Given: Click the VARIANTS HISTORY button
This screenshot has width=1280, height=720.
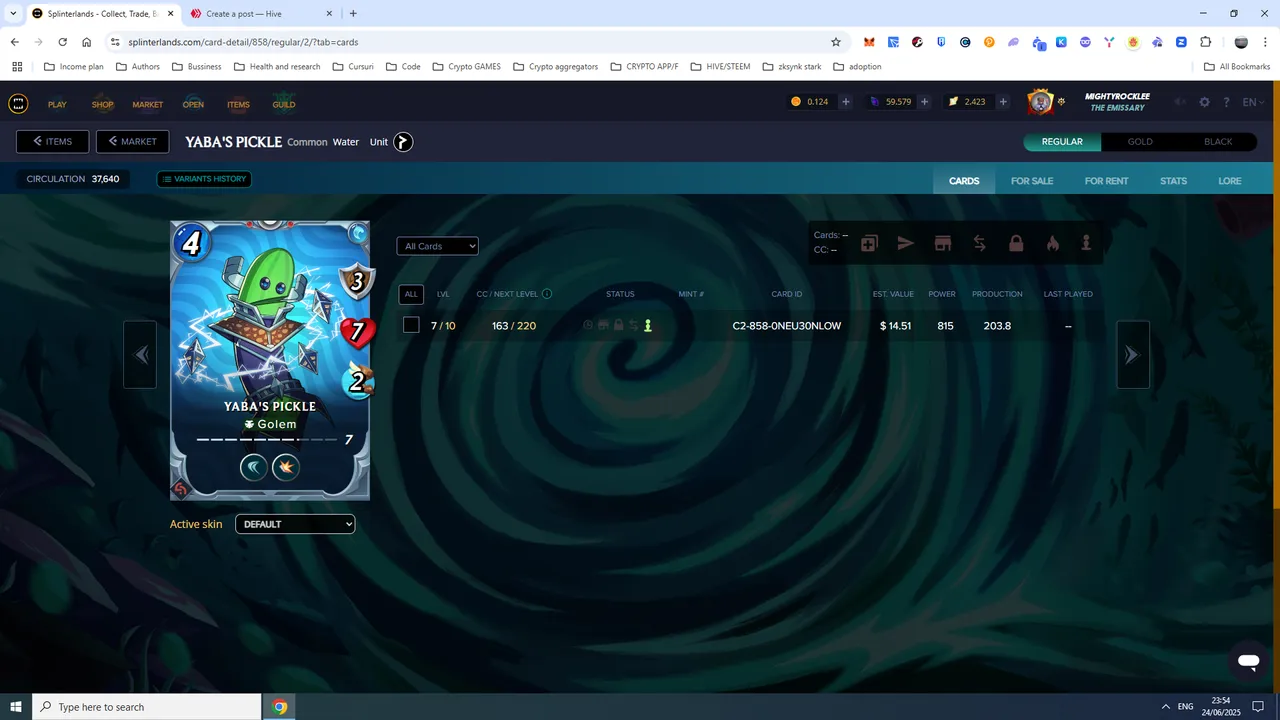Looking at the screenshot, I should [x=204, y=179].
